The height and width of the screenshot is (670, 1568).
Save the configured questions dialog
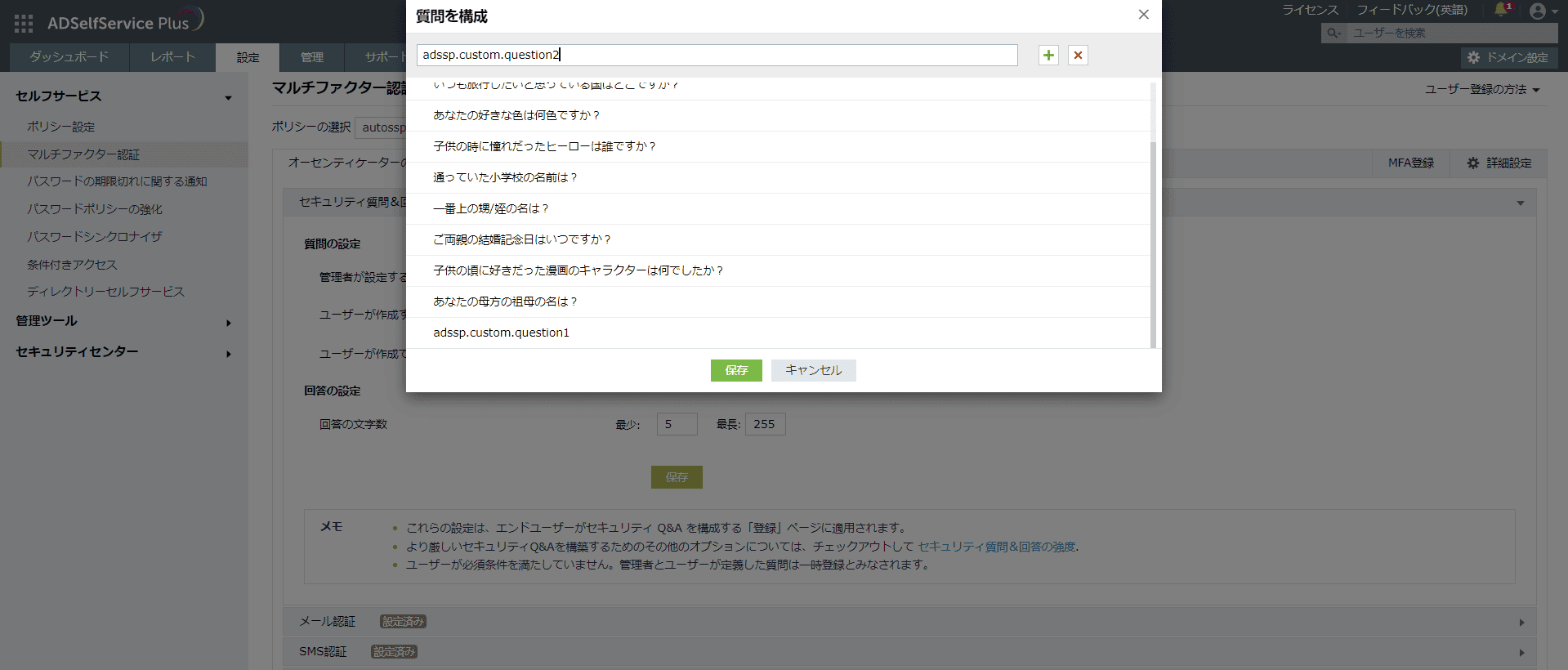point(736,370)
